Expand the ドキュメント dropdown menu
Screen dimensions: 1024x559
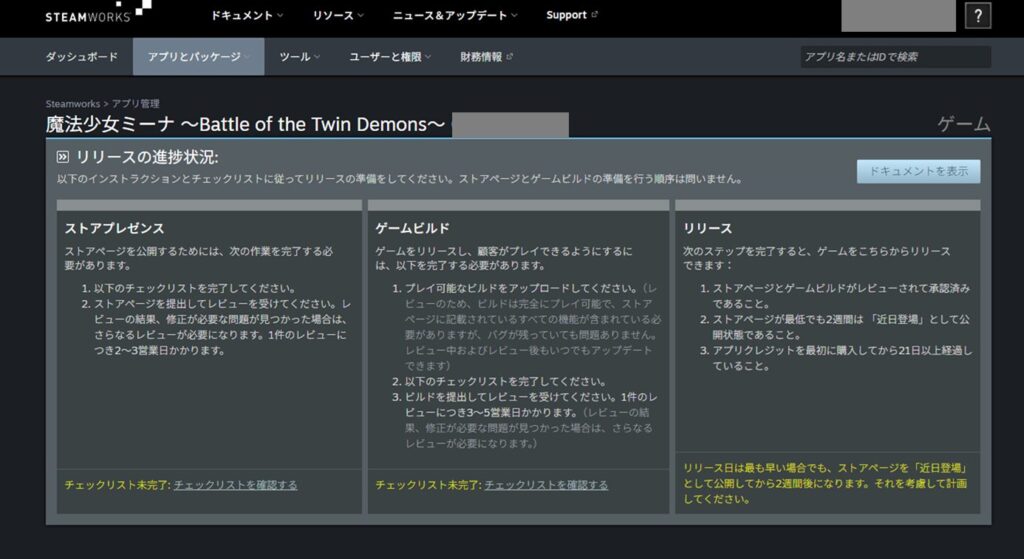[247, 16]
